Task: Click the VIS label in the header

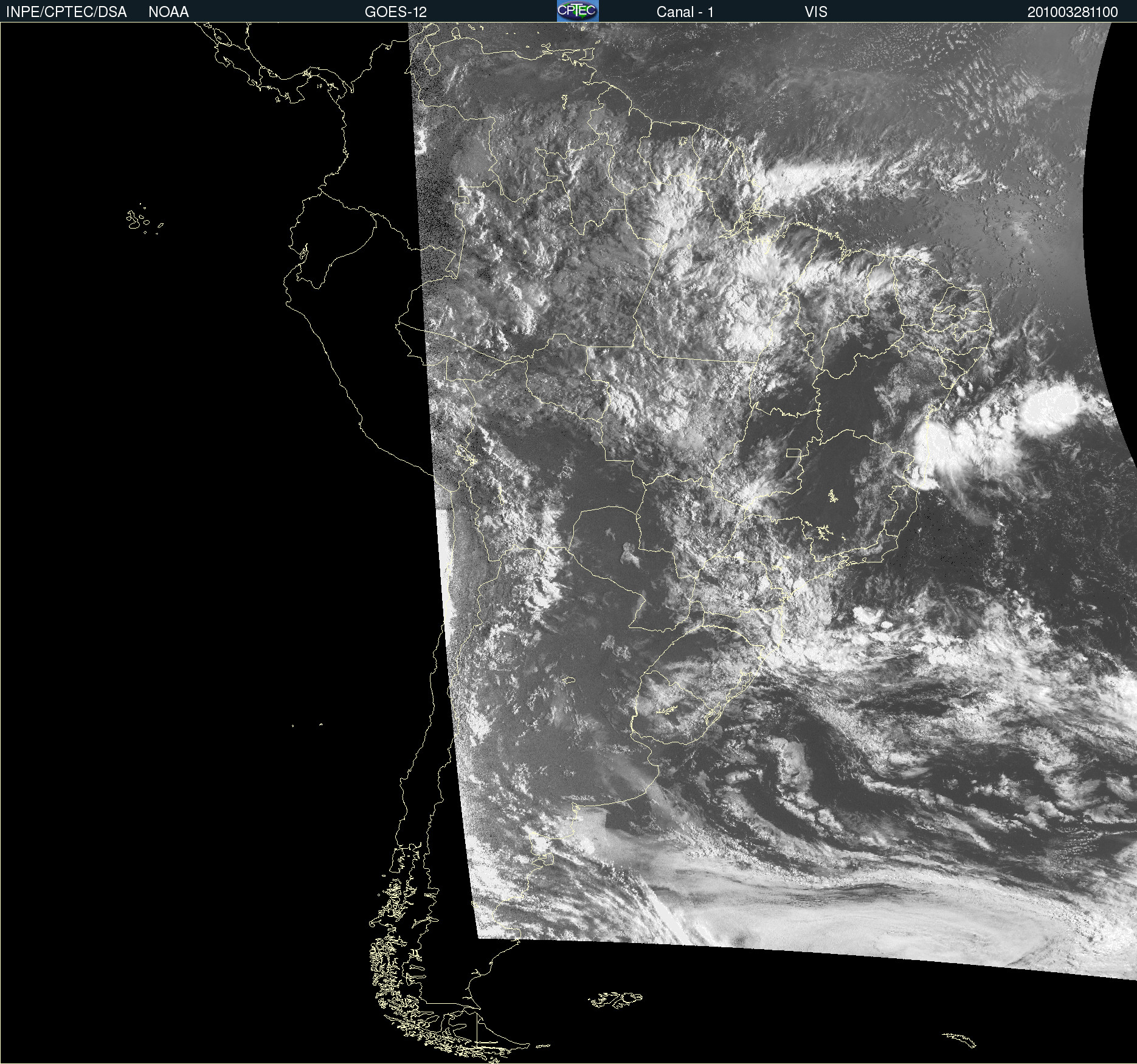Action: (816, 12)
